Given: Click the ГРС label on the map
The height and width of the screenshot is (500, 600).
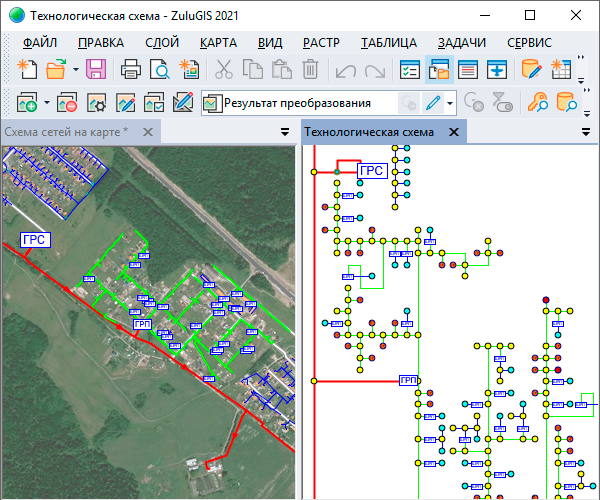Looking at the screenshot, I should coord(35,240).
